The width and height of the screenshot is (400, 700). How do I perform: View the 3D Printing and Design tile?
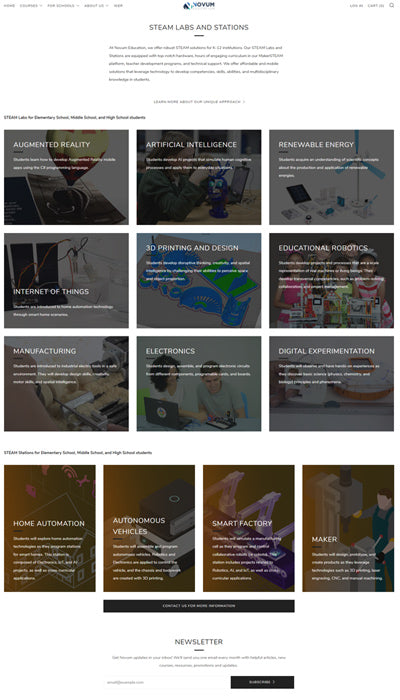199,280
